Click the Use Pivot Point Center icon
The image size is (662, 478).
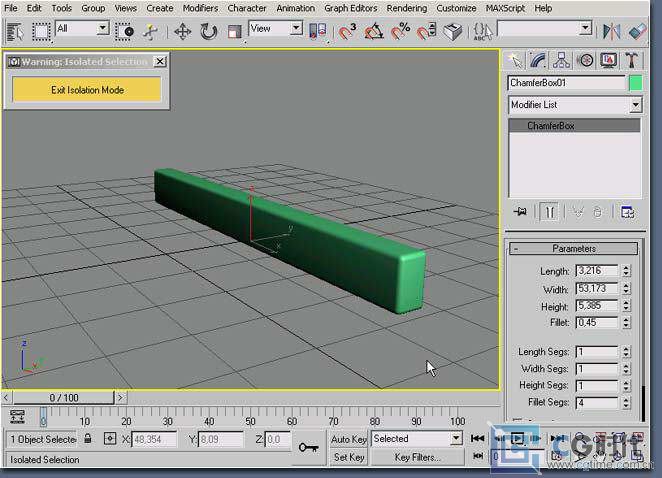coord(318,32)
